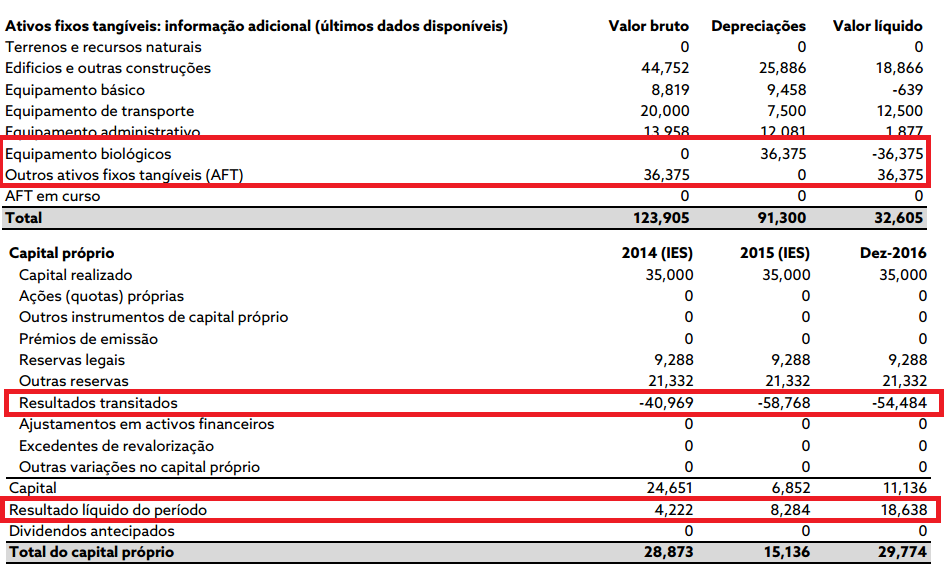Click the 'Valor líquido' column header
The height and width of the screenshot is (568, 948).
(877, 26)
